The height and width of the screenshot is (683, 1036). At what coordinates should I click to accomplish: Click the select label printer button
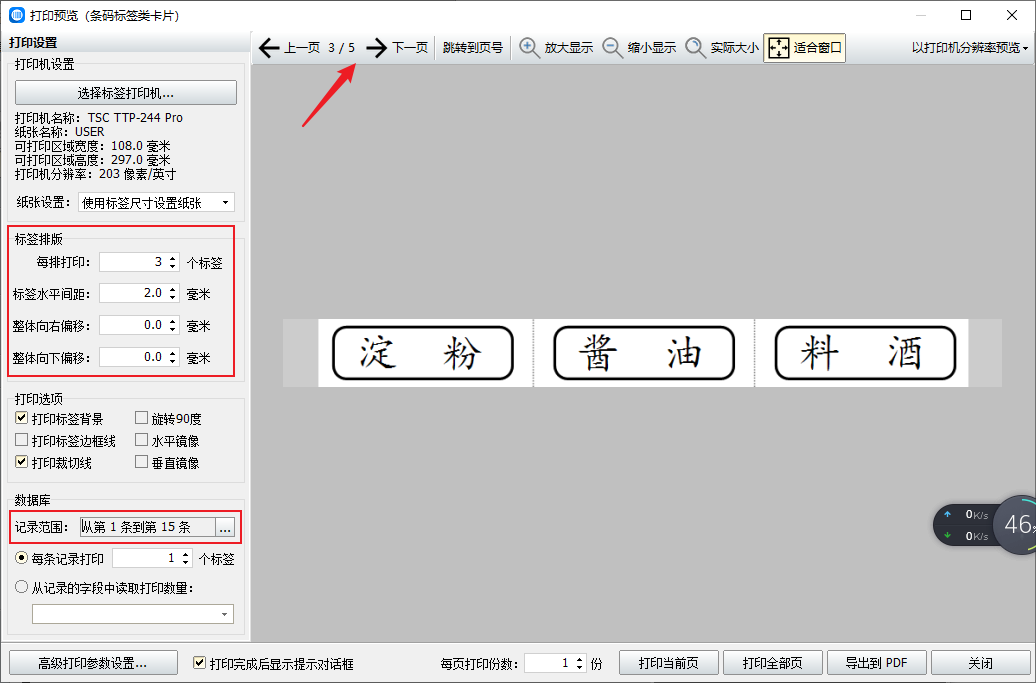pyautogui.click(x=126, y=93)
